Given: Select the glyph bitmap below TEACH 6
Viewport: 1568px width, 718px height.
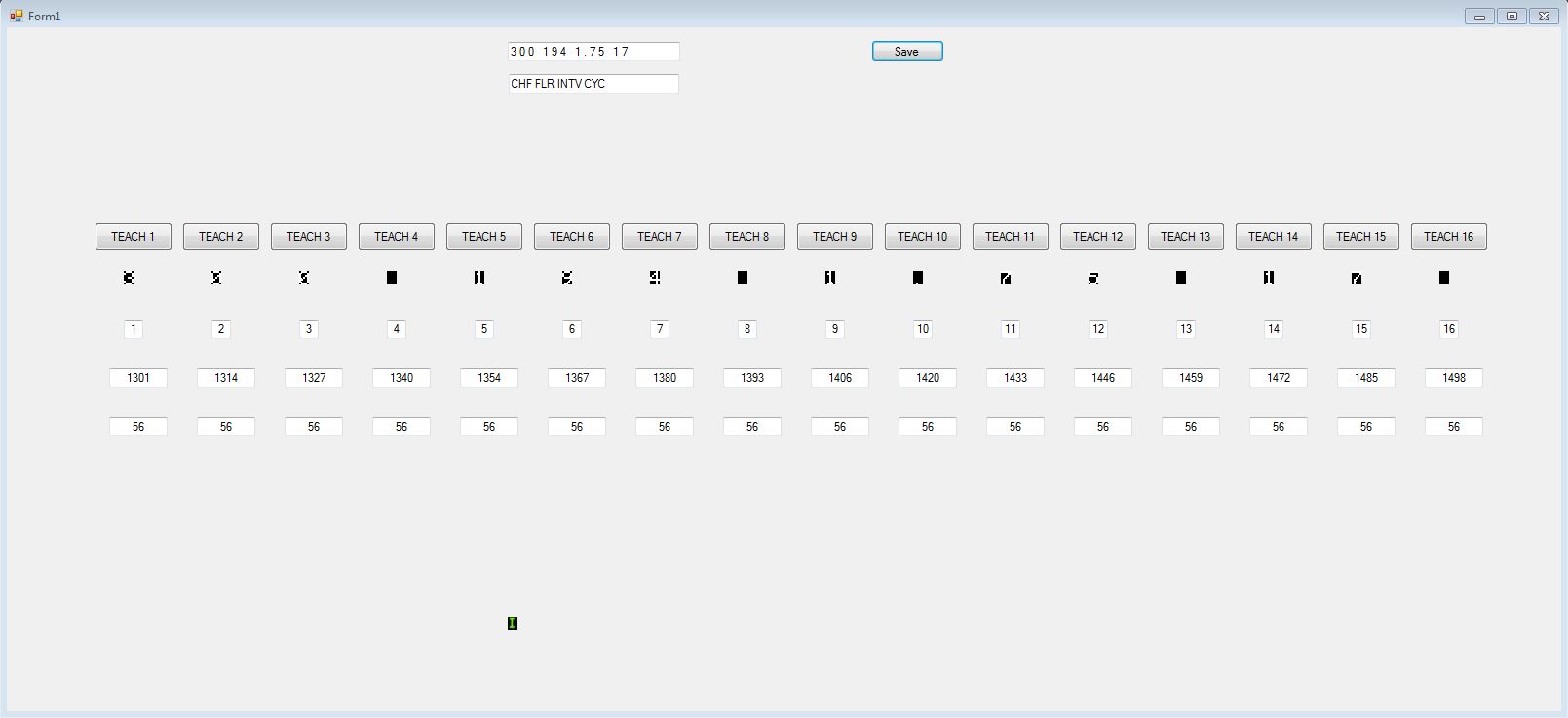Looking at the screenshot, I should click(567, 278).
